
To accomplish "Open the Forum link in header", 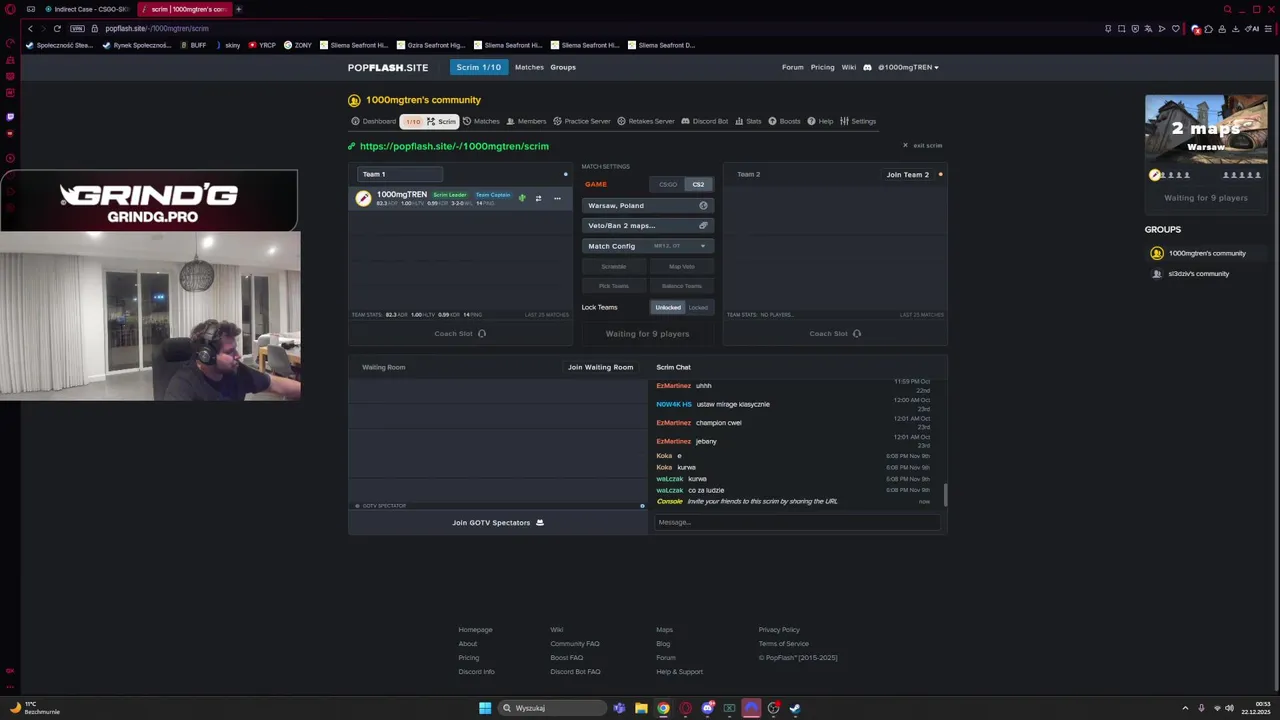I will [793, 67].
